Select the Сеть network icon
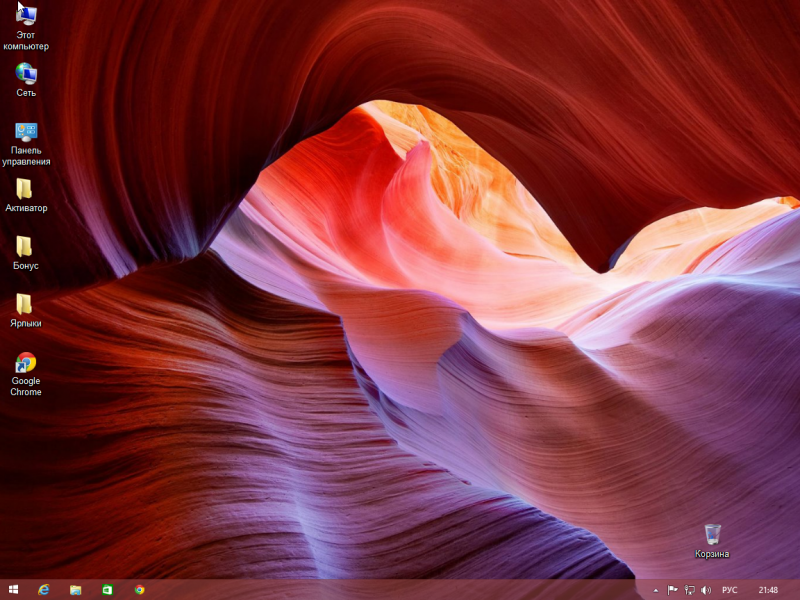Viewport: 800px width, 600px height. (26, 80)
